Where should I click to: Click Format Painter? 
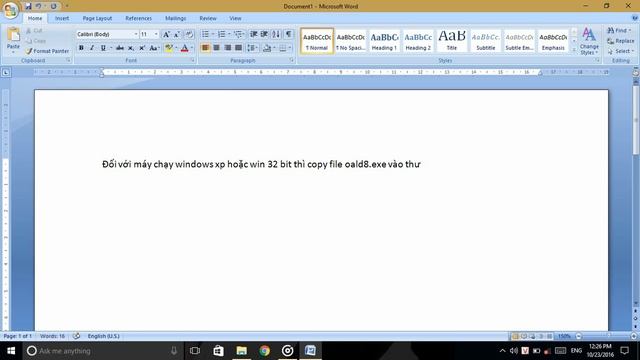(x=47, y=51)
